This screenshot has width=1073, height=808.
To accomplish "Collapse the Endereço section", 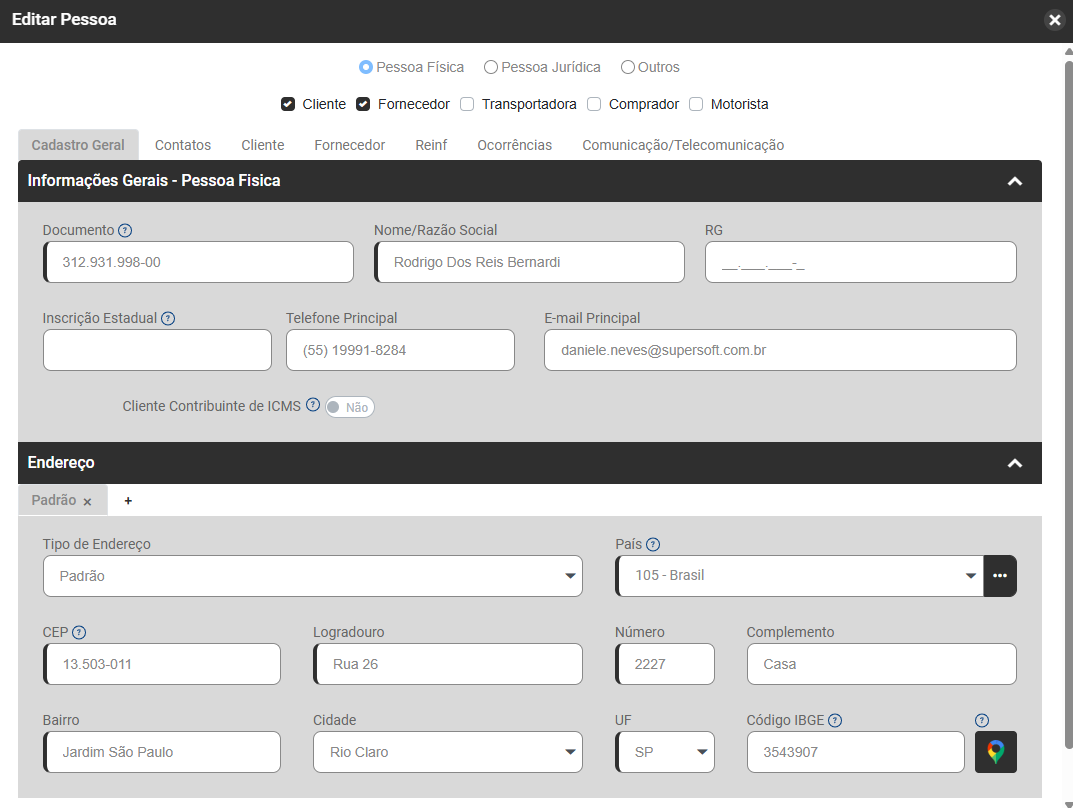I will [x=1015, y=463].
